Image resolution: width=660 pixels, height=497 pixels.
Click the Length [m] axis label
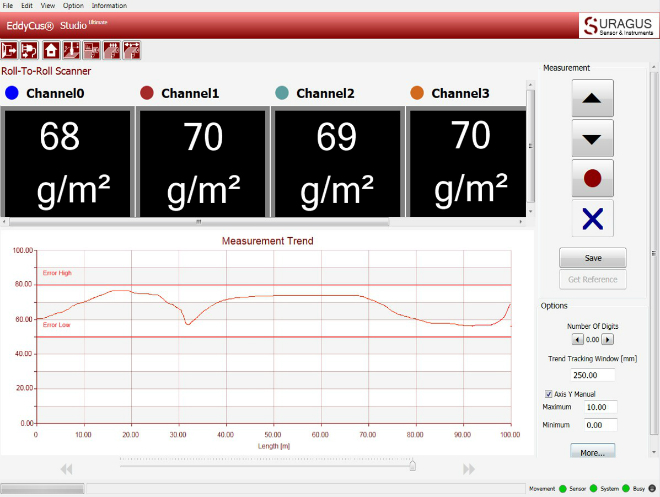coord(274,446)
